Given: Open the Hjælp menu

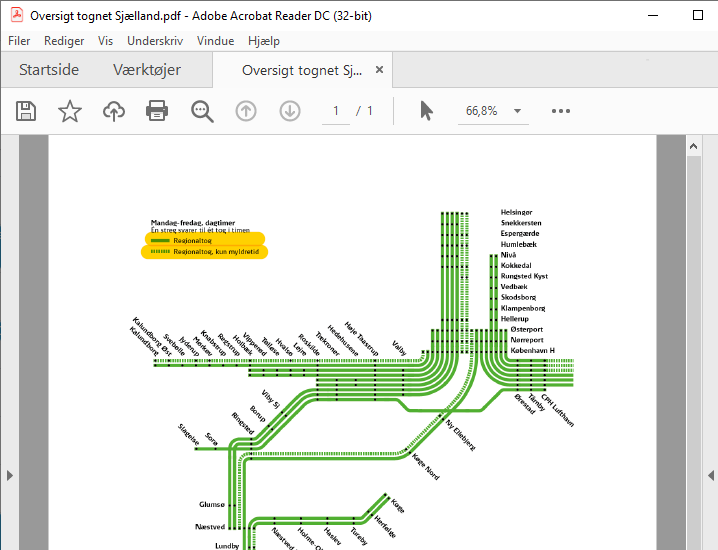Looking at the screenshot, I should click(x=264, y=41).
